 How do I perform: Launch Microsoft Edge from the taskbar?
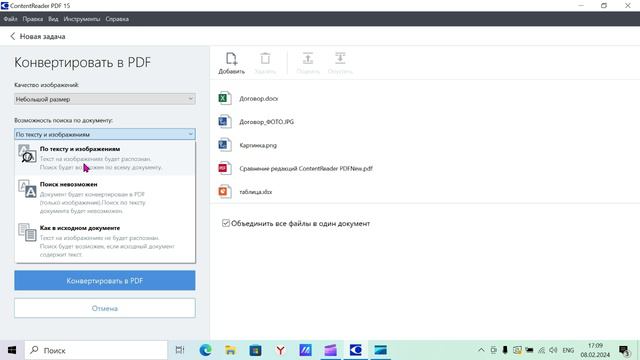click(x=205, y=350)
